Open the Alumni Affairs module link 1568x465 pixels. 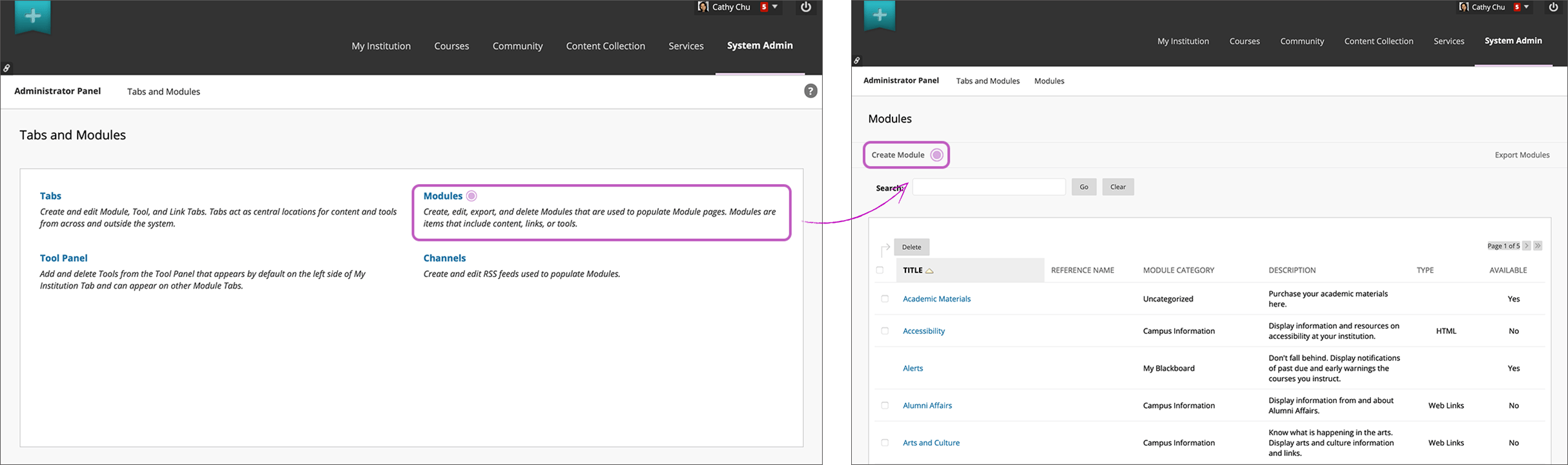pos(927,406)
